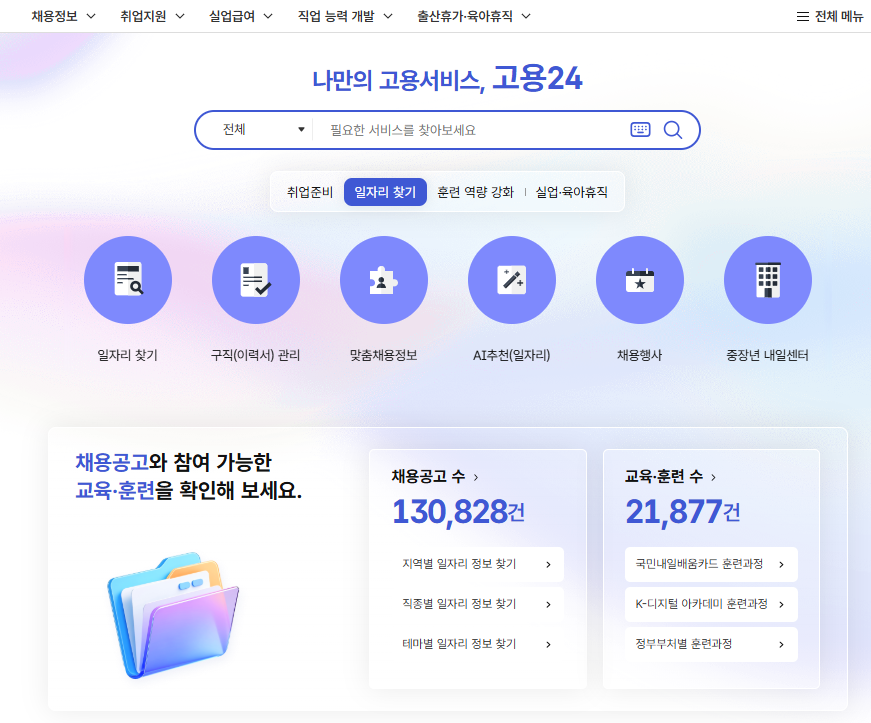Expand the 실업급여 menu

click(x=241, y=16)
